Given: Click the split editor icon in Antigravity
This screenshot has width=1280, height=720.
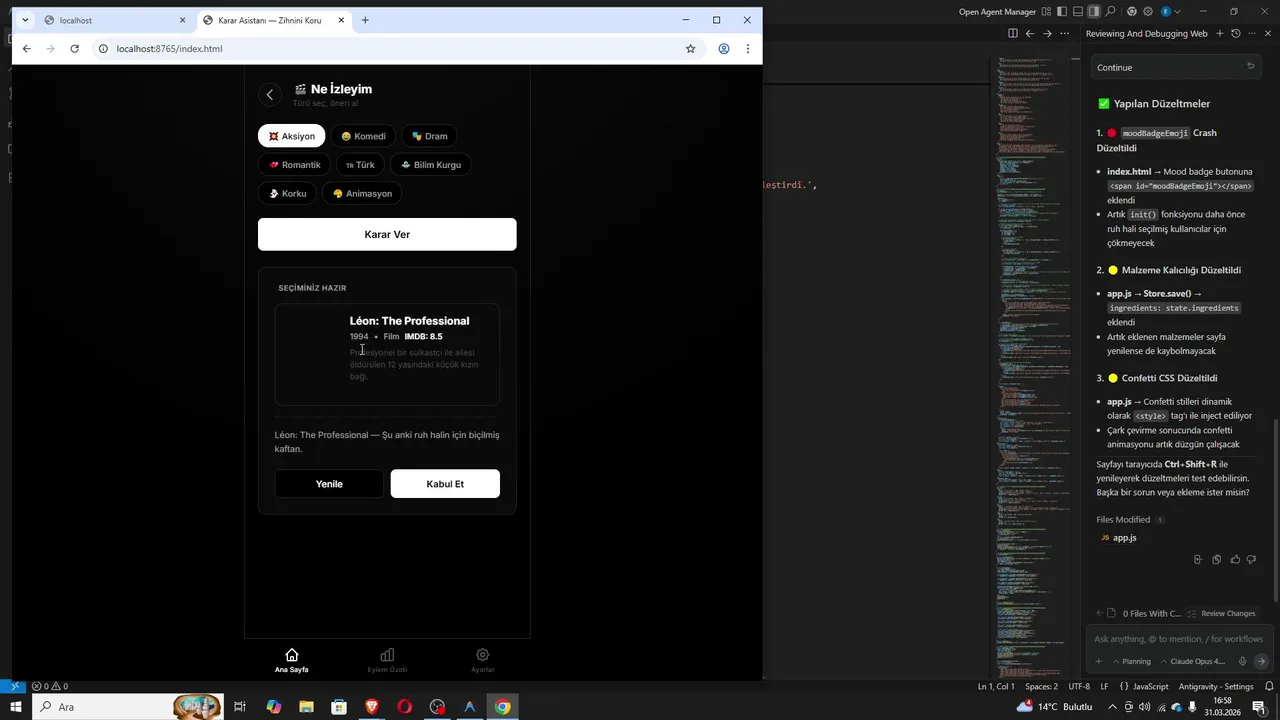Looking at the screenshot, I should [x=1013, y=33].
